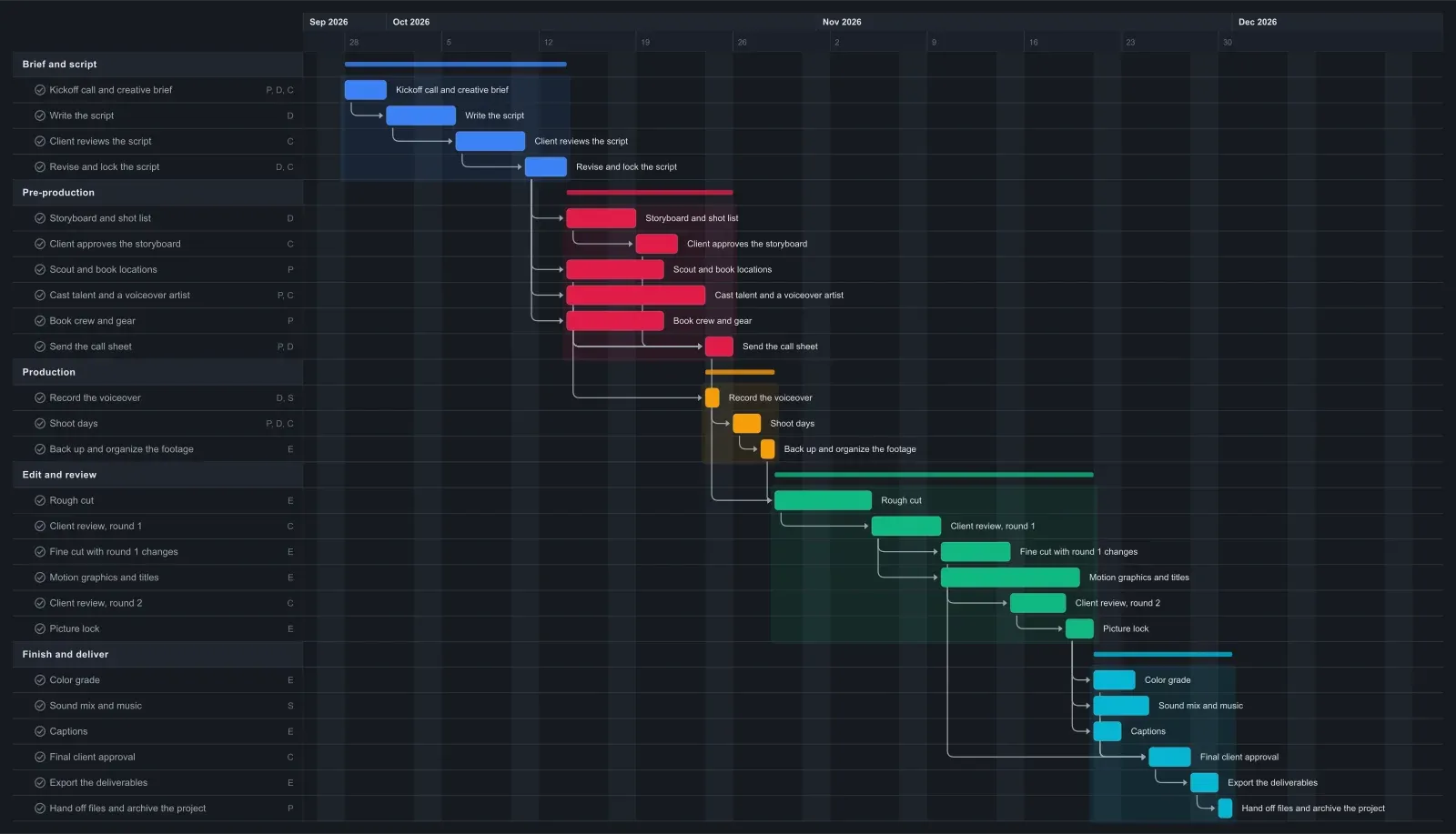This screenshot has width=1456, height=834.
Task: Click check icon for Client review, round 2
Action: coord(40,604)
